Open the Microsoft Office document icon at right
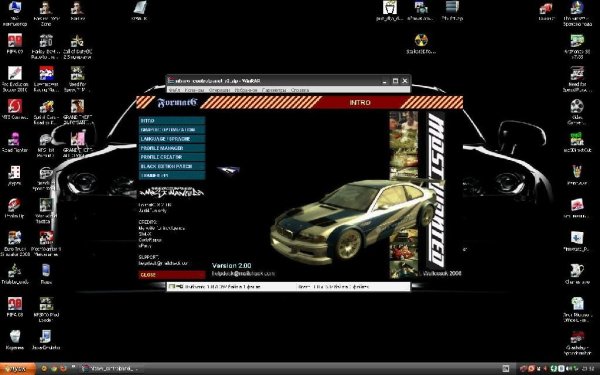600x375 pixels. pyautogui.click(x=577, y=304)
